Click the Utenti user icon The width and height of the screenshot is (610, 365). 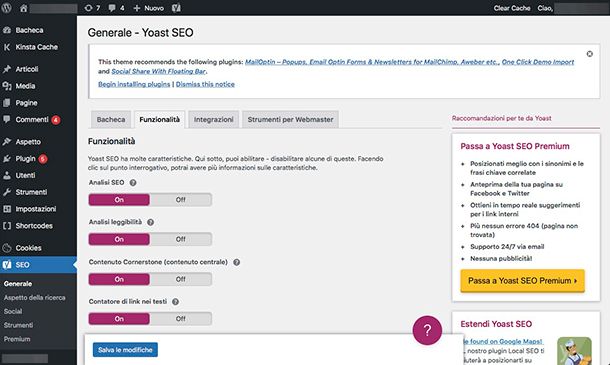[7, 175]
